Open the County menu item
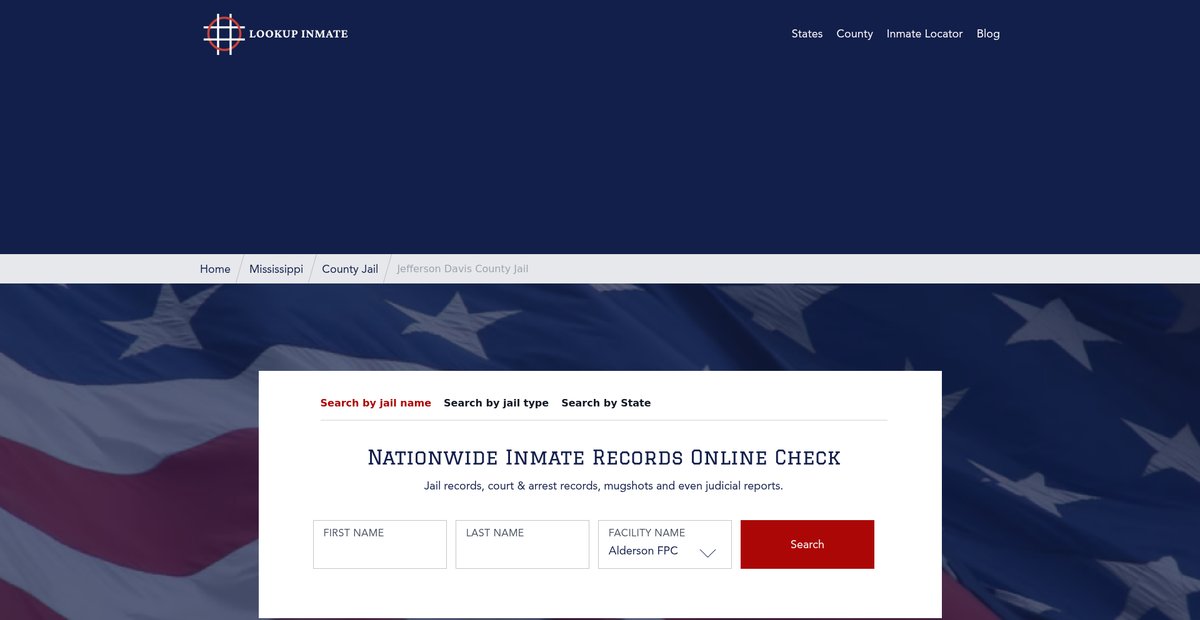This screenshot has height=620, width=1200. tap(855, 34)
